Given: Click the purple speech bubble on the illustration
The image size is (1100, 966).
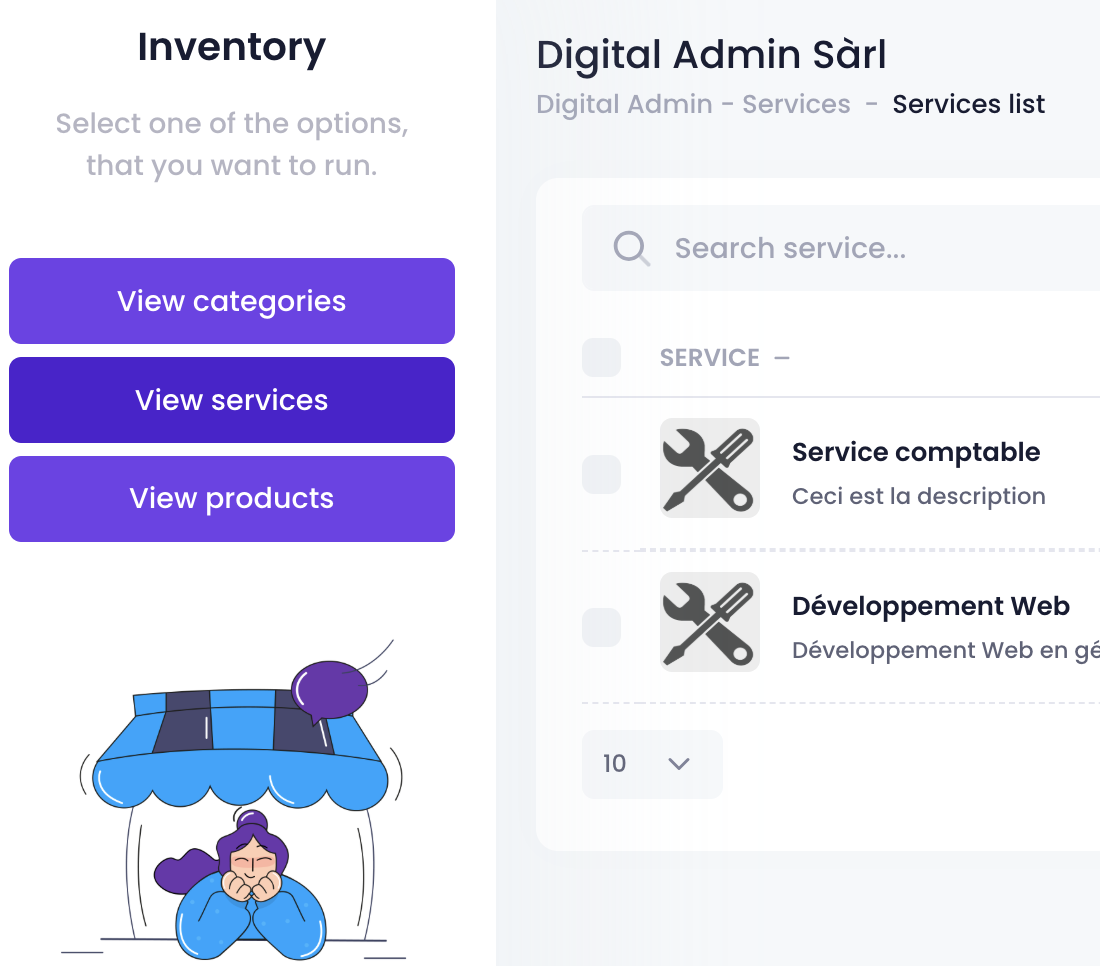Looking at the screenshot, I should [x=330, y=691].
